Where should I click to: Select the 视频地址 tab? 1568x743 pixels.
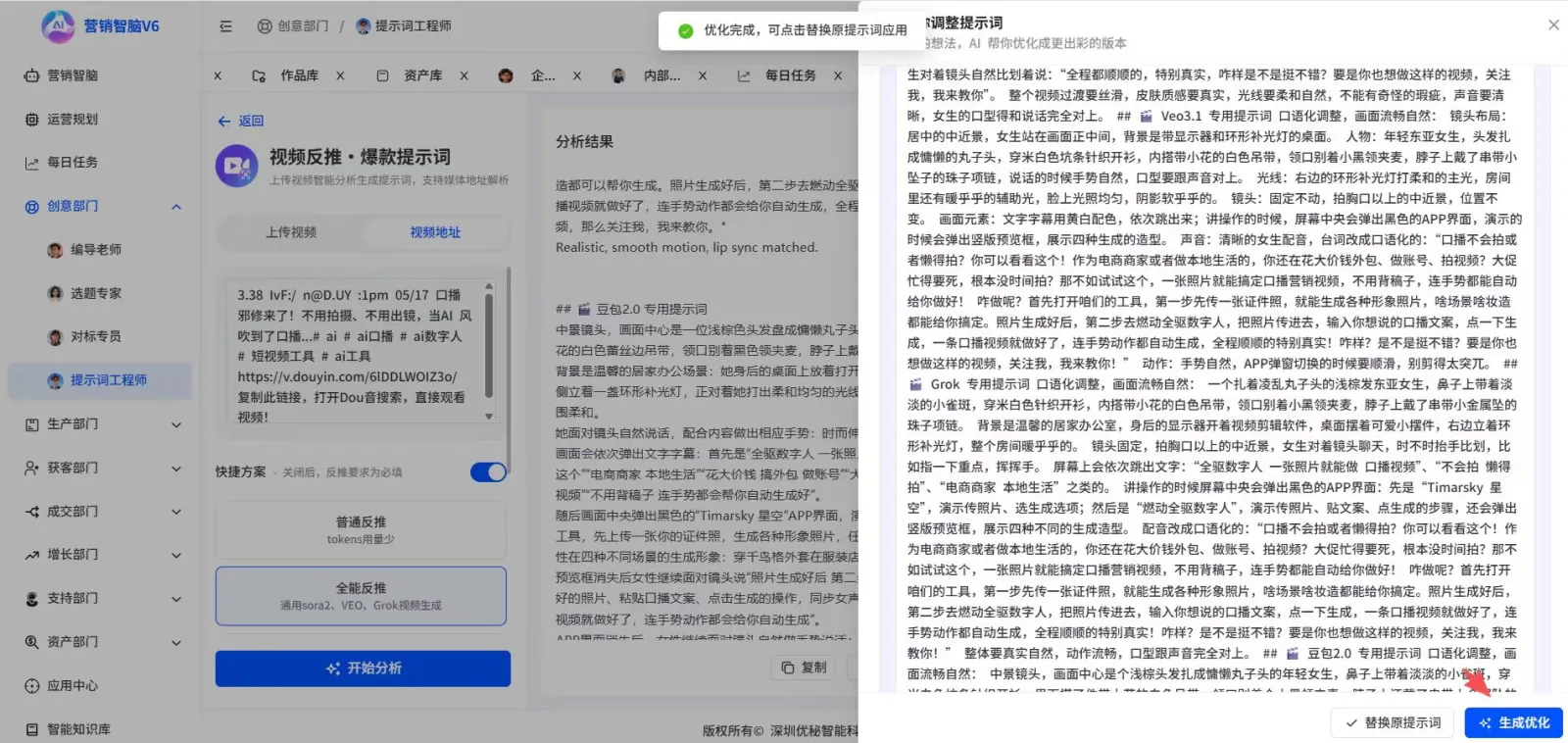click(435, 232)
